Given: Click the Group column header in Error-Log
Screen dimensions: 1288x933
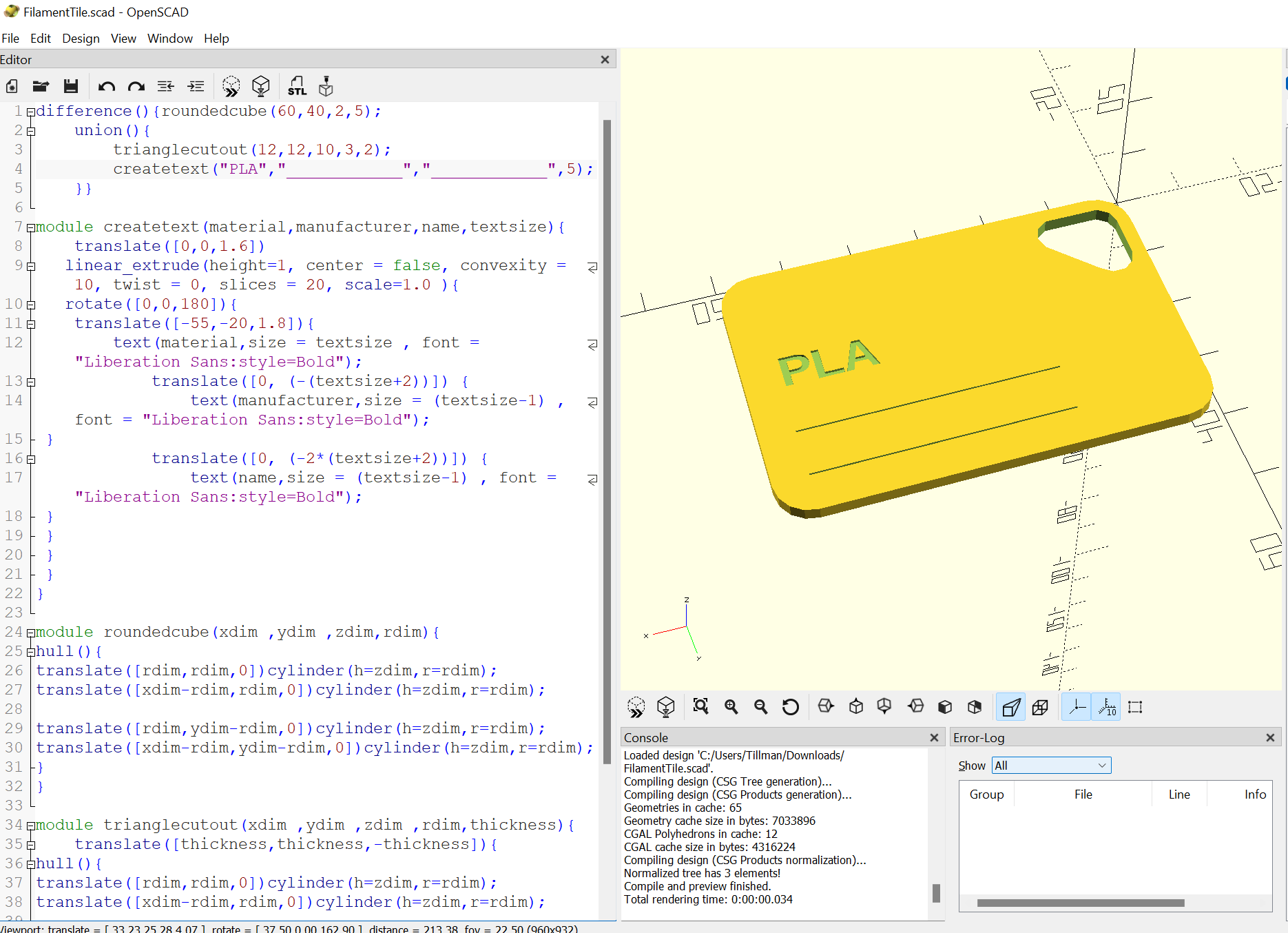Looking at the screenshot, I should coord(986,794).
